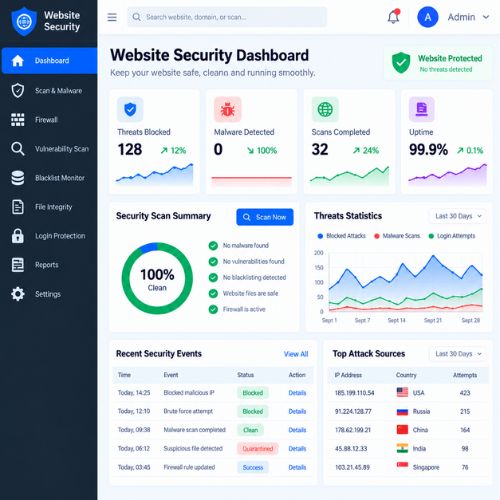Open Firewall menu item
The height and width of the screenshot is (500, 500).
coord(49,120)
